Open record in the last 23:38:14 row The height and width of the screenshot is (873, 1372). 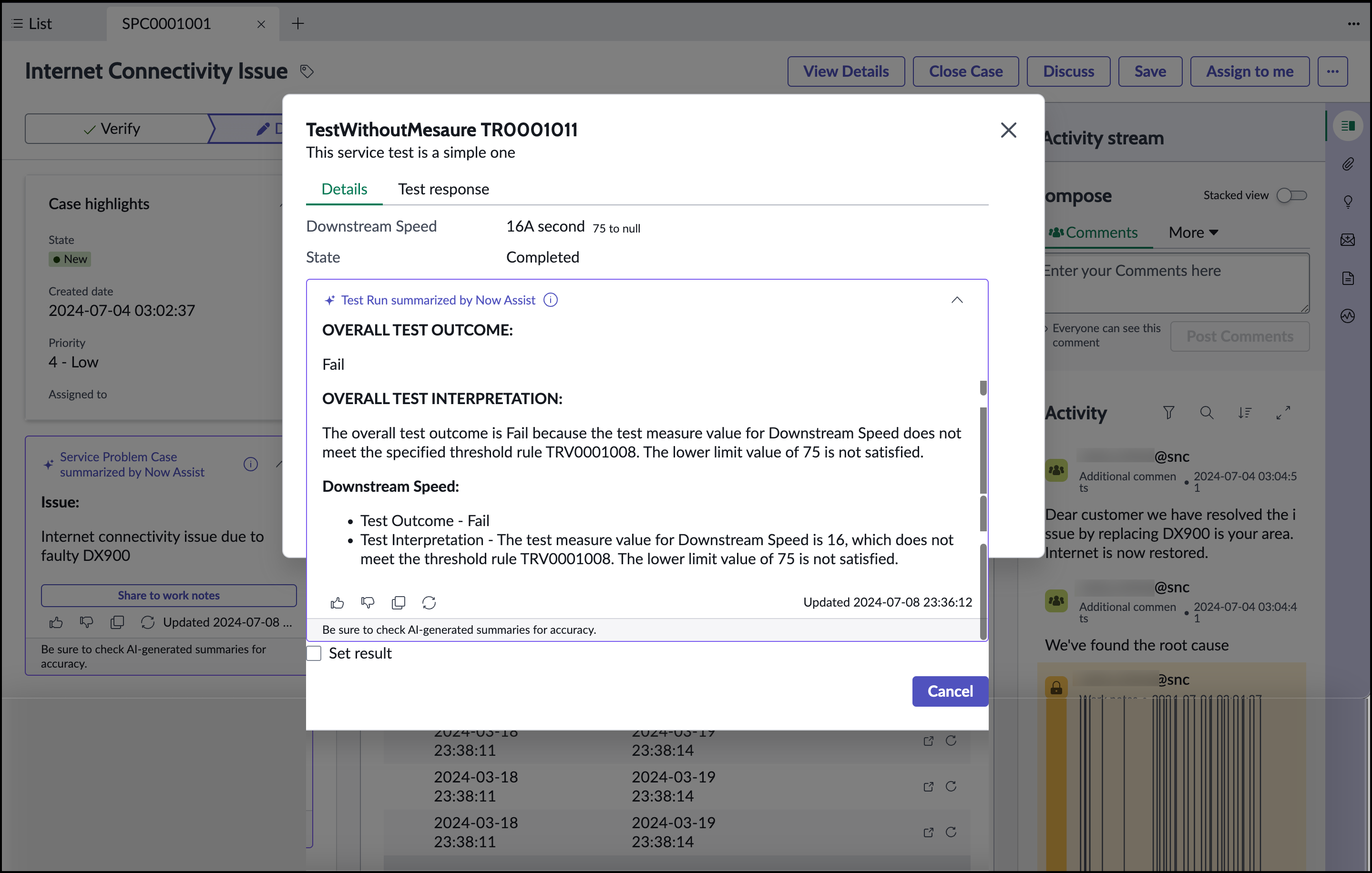pyautogui.click(x=928, y=832)
